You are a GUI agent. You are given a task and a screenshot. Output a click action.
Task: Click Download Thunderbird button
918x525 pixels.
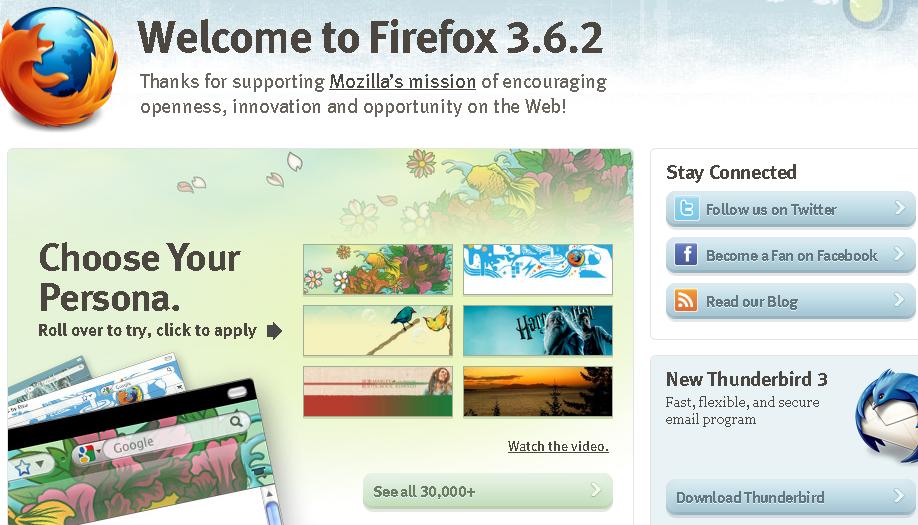click(x=790, y=497)
